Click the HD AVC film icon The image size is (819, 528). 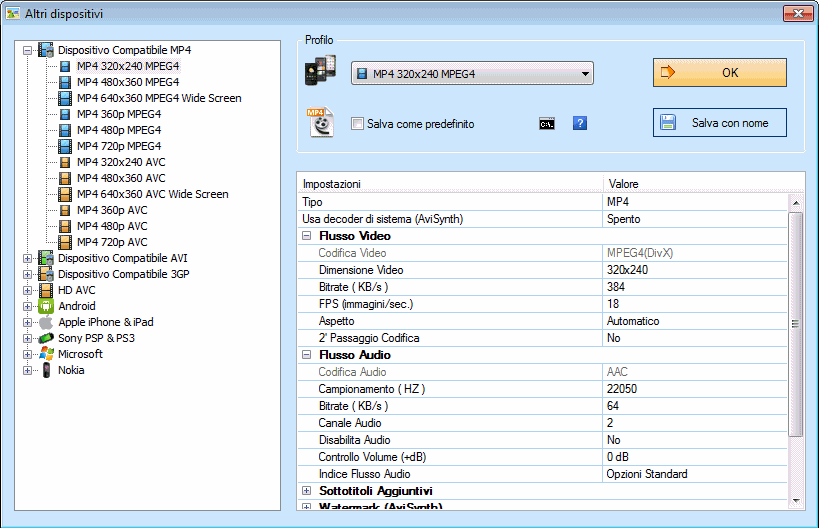click(x=45, y=290)
